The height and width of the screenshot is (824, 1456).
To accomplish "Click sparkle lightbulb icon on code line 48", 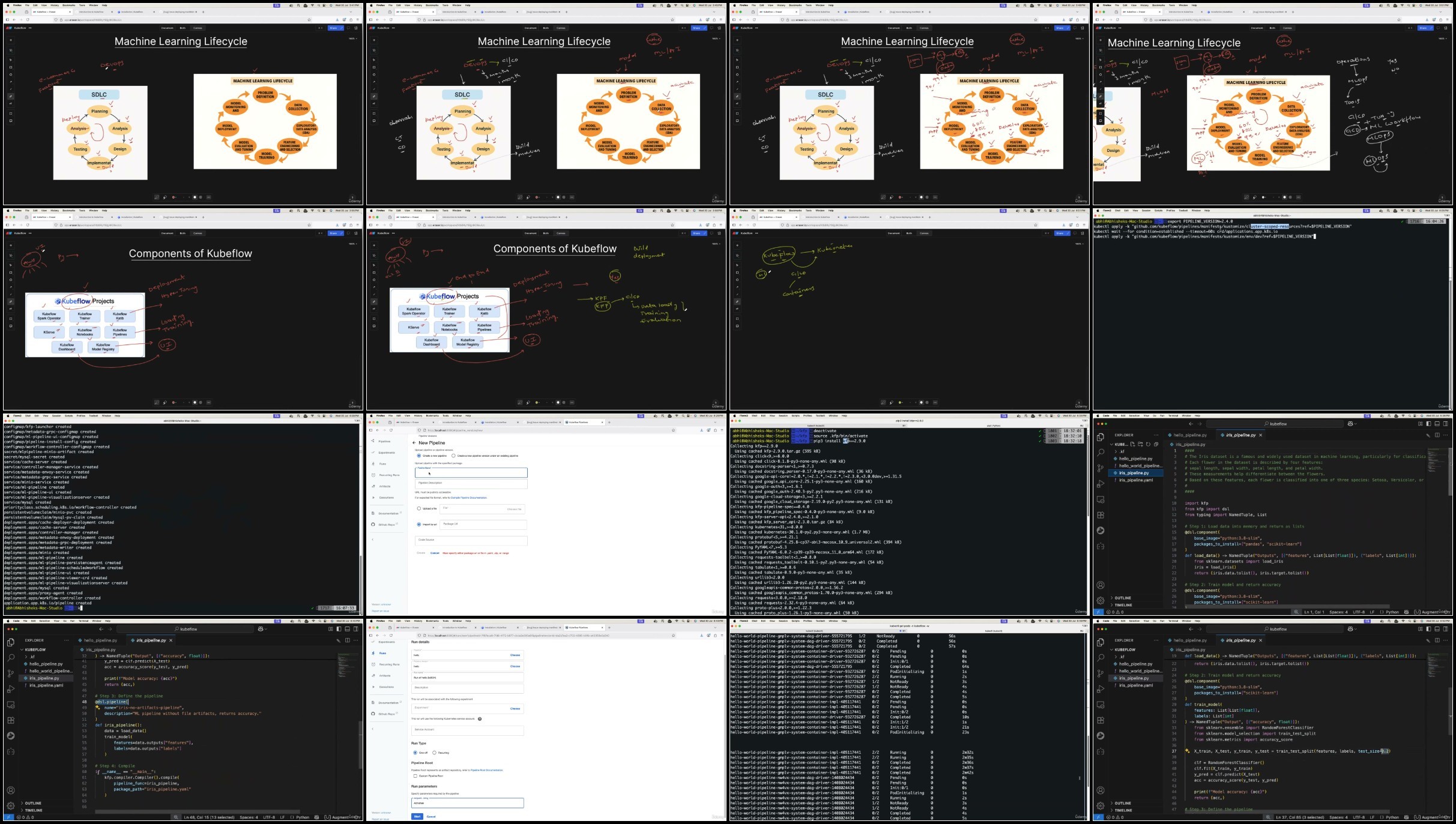I will [x=97, y=708].
